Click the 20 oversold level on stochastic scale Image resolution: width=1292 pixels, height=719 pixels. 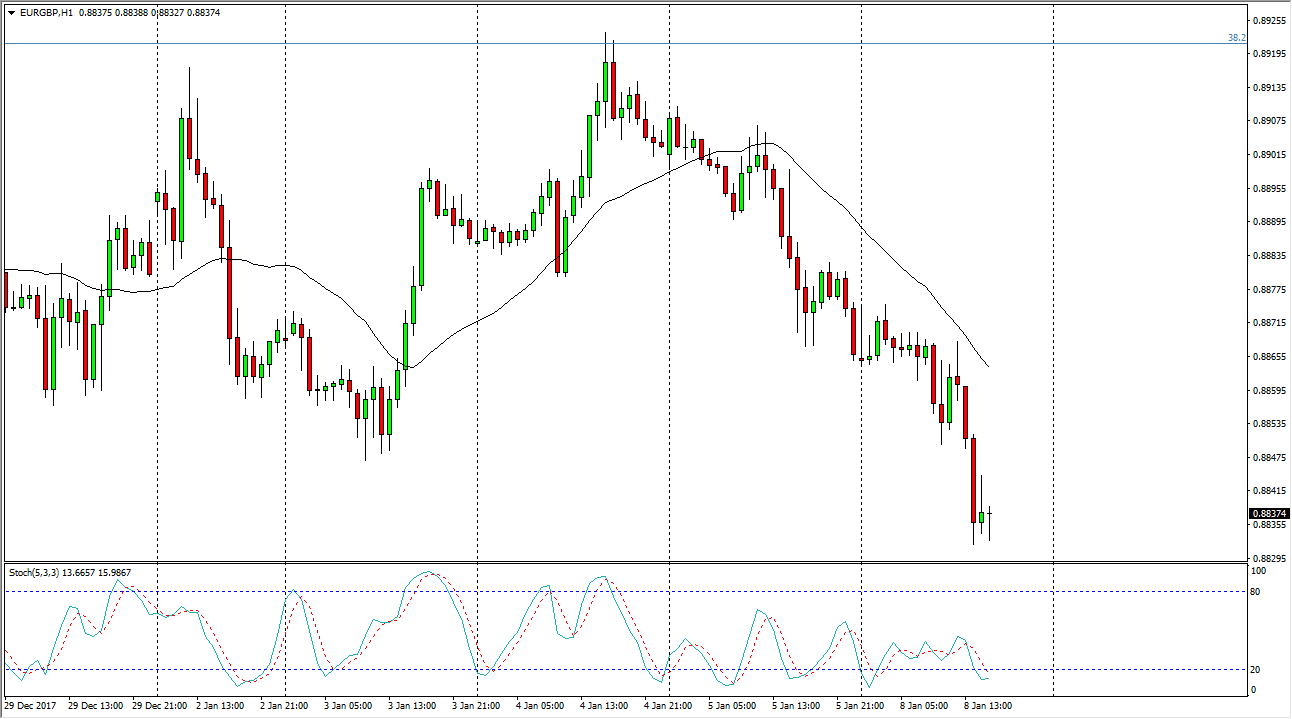pos(1260,670)
